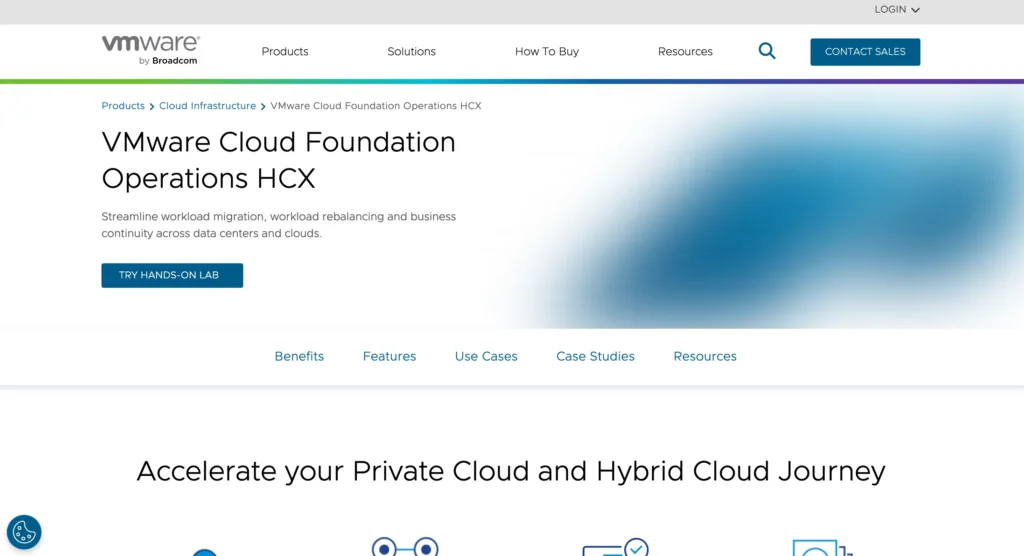Viewport: 1024px width, 556px height.
Task: Jump to Use Cases section tab
Action: (486, 356)
